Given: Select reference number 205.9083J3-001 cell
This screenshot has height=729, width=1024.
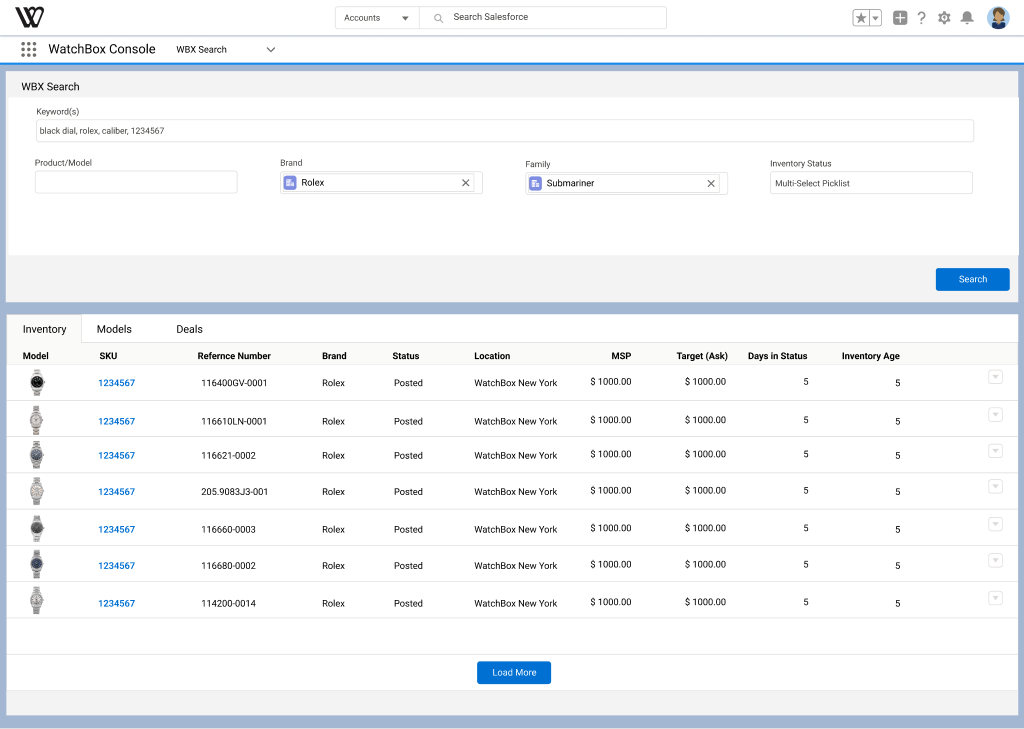Looking at the screenshot, I should pos(234,492).
